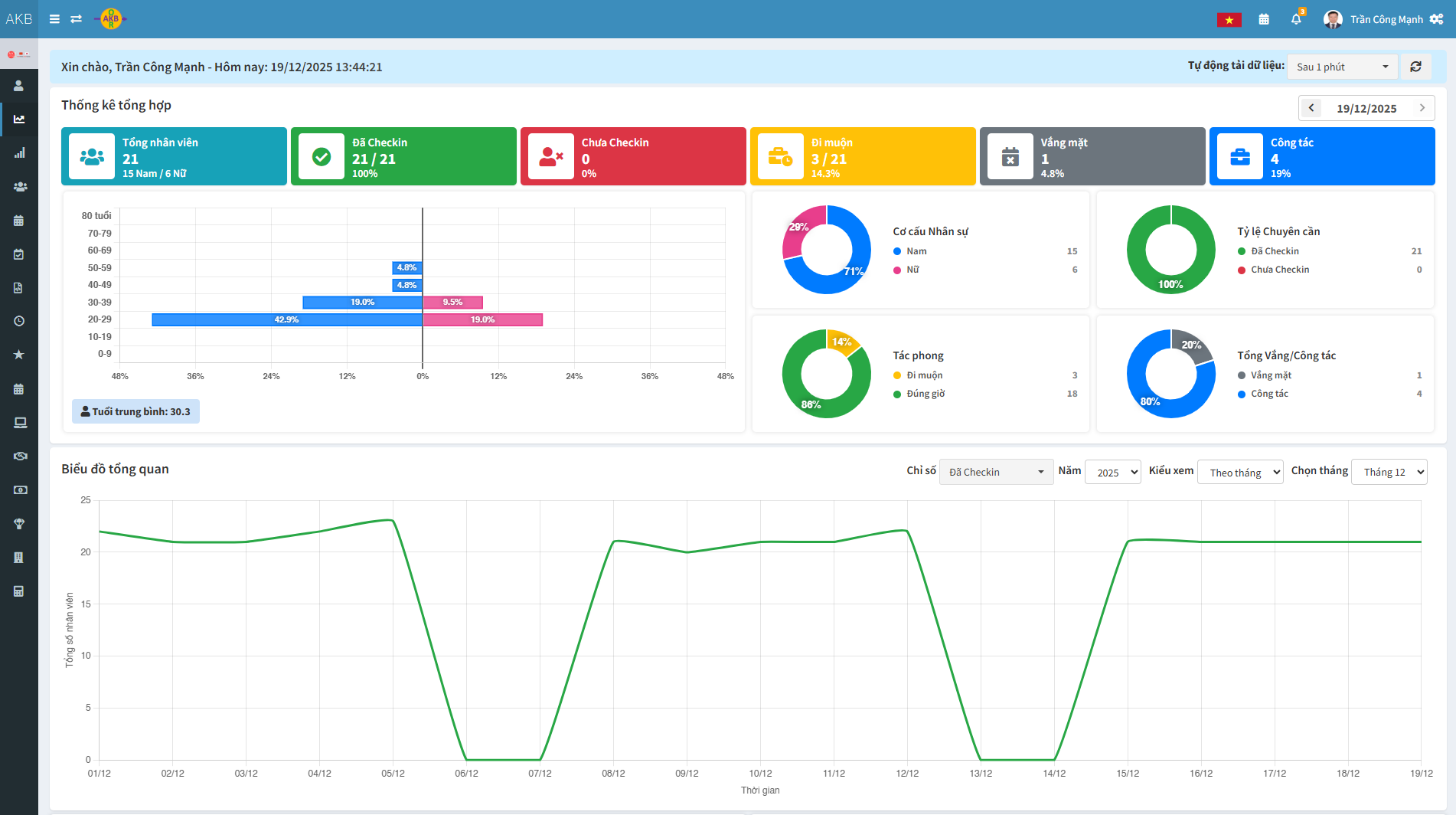Hide the Công tác series in legend
Viewport: 1456px width, 815px height.
coord(1268,394)
